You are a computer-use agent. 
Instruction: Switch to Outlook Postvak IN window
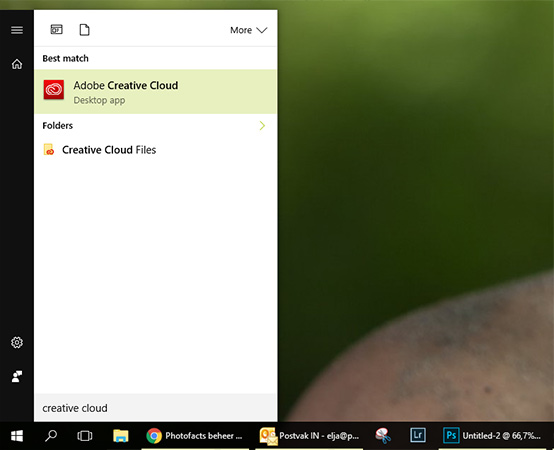[x=309, y=436]
